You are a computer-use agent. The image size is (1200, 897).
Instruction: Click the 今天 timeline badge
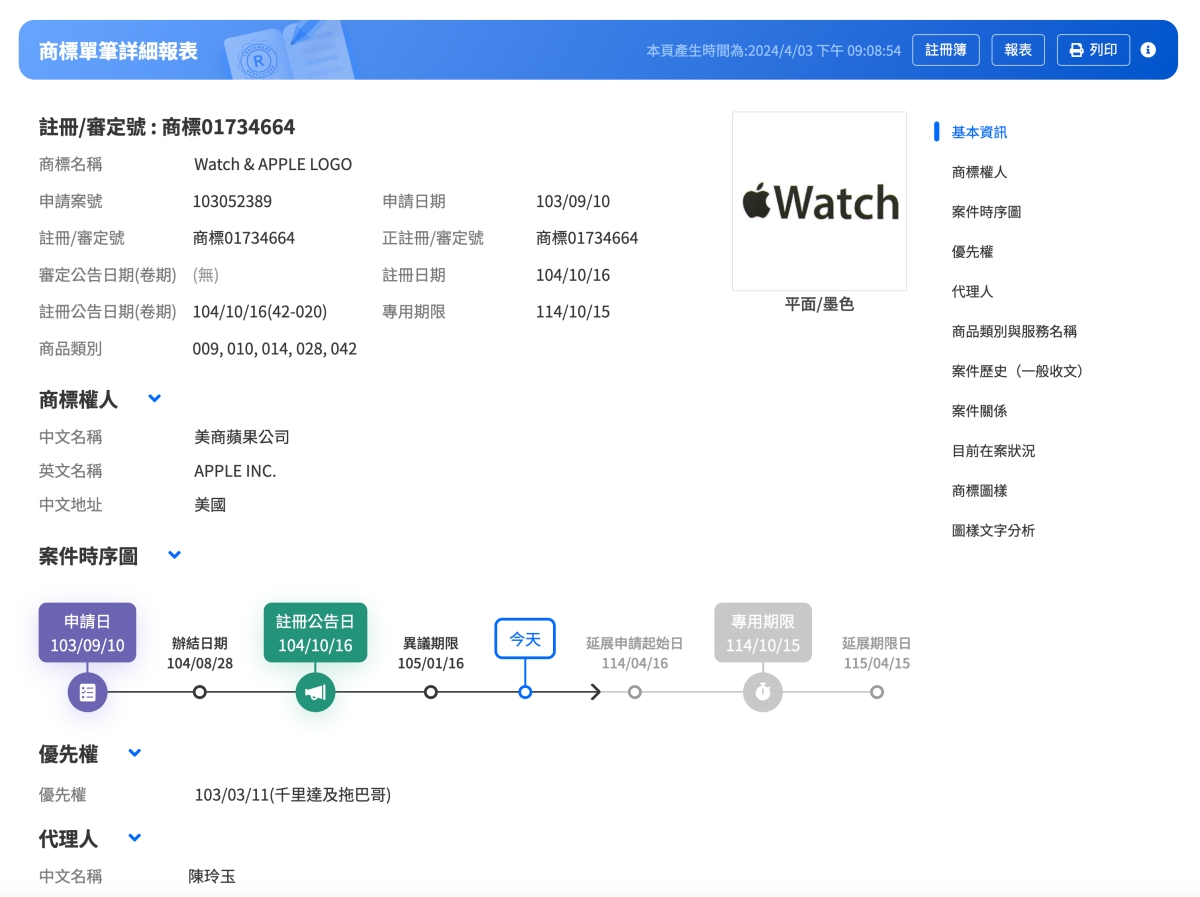click(x=525, y=638)
